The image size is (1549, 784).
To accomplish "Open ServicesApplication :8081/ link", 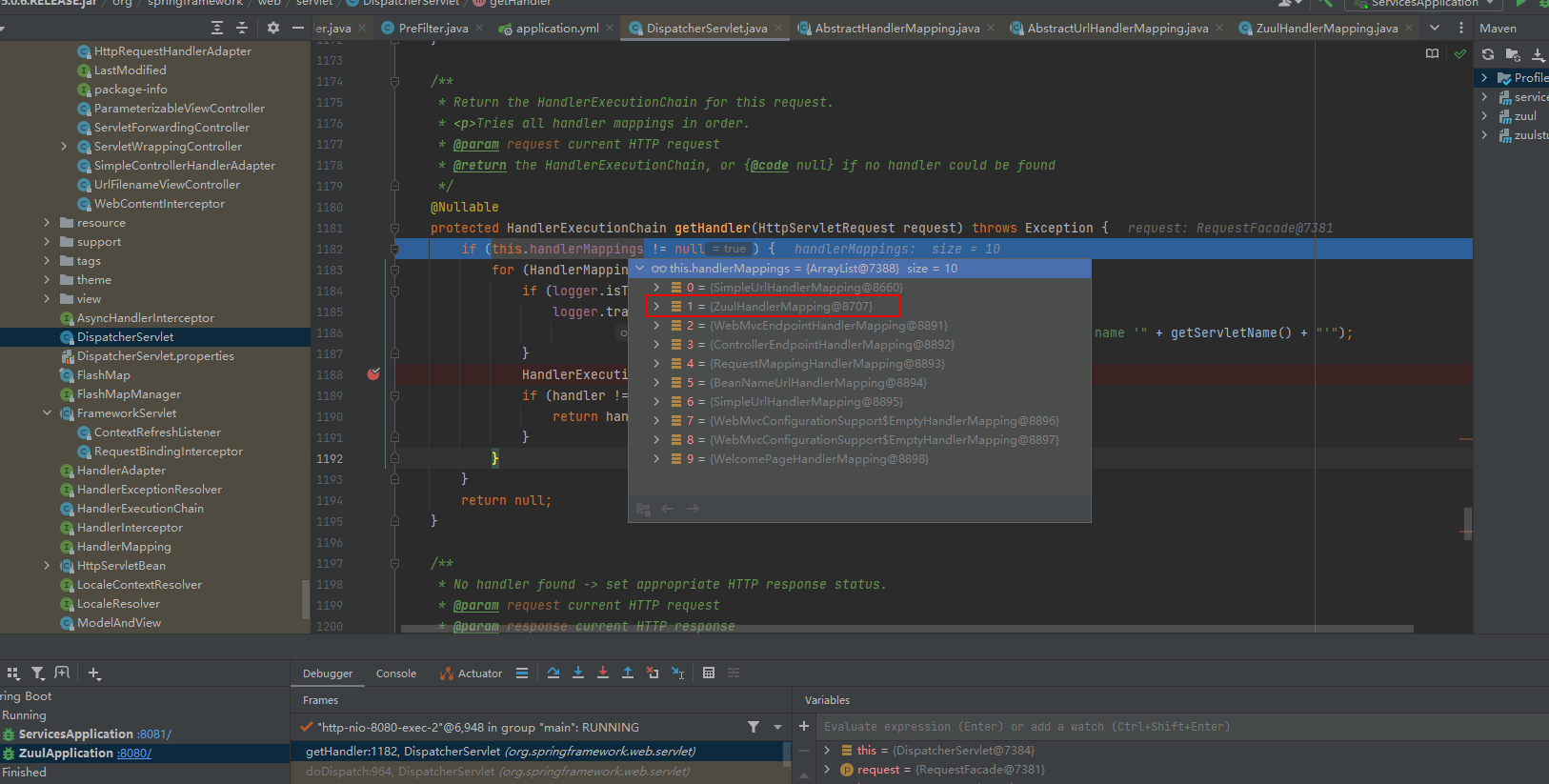I will (154, 734).
